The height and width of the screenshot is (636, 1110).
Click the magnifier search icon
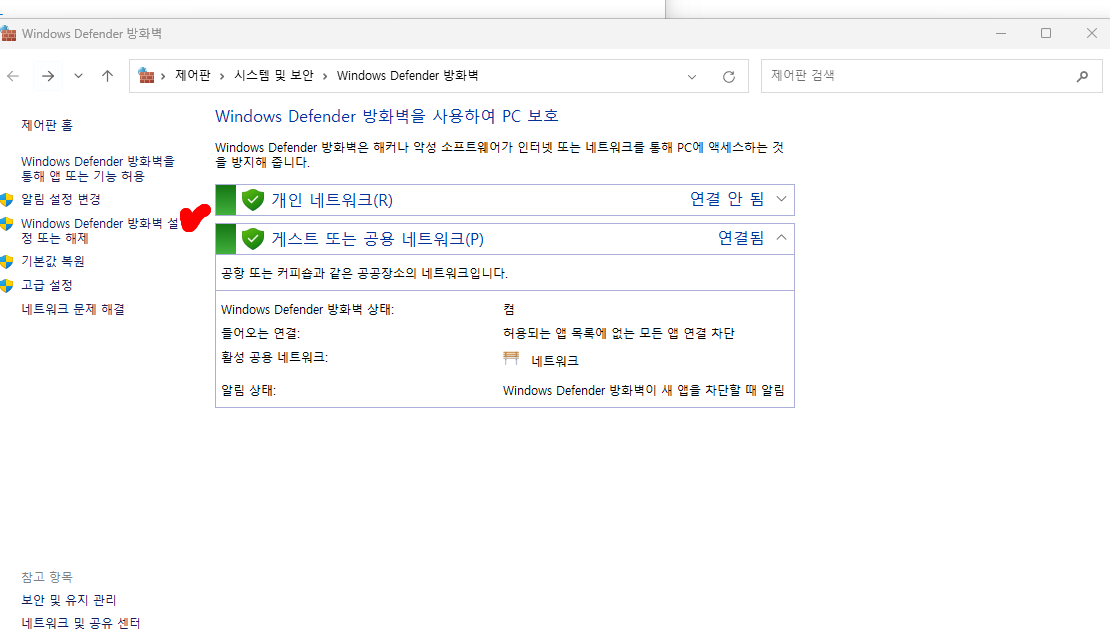1082,76
